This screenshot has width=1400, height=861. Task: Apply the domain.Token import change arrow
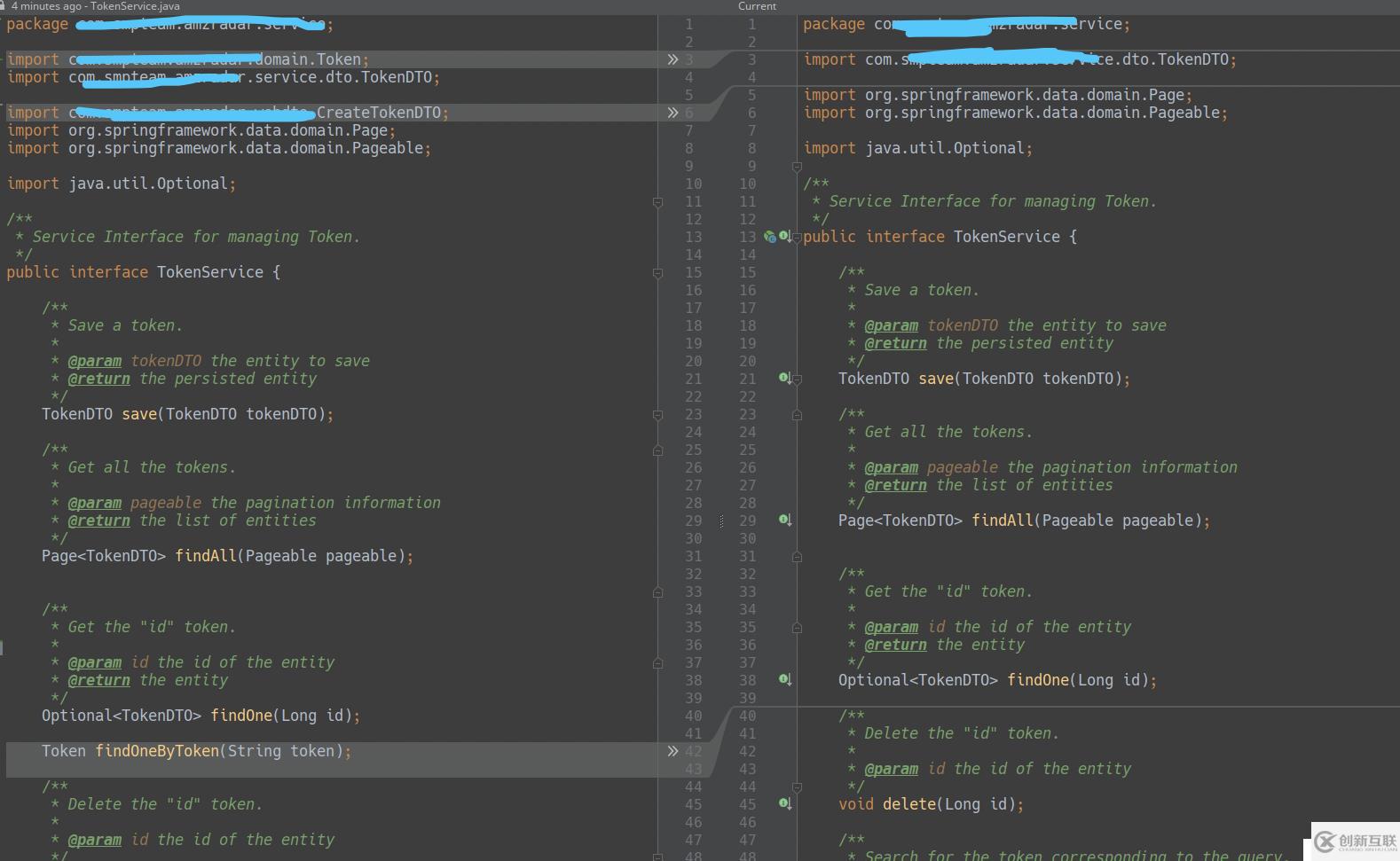pos(672,59)
